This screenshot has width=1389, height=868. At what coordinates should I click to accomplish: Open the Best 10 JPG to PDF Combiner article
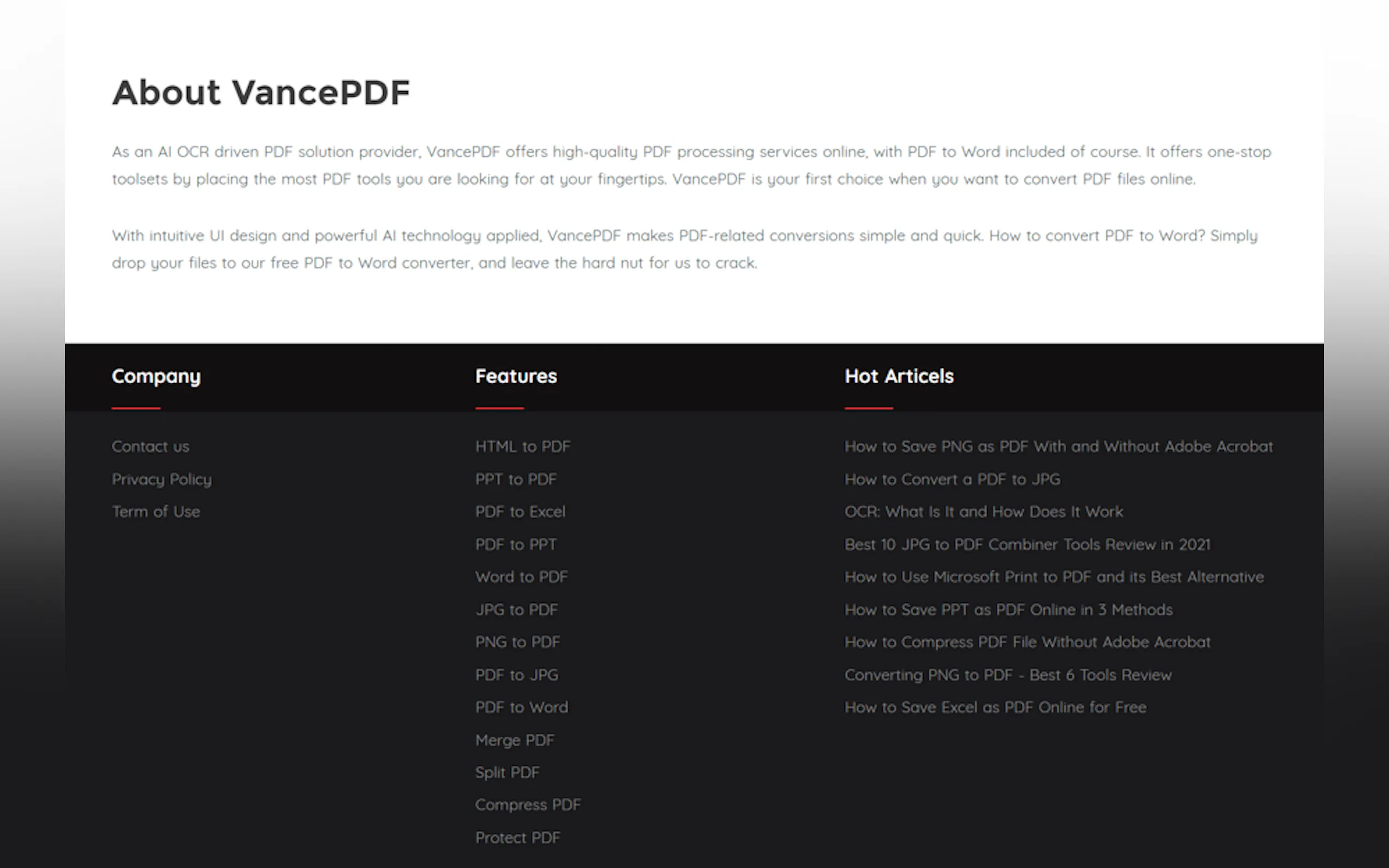(x=1026, y=544)
